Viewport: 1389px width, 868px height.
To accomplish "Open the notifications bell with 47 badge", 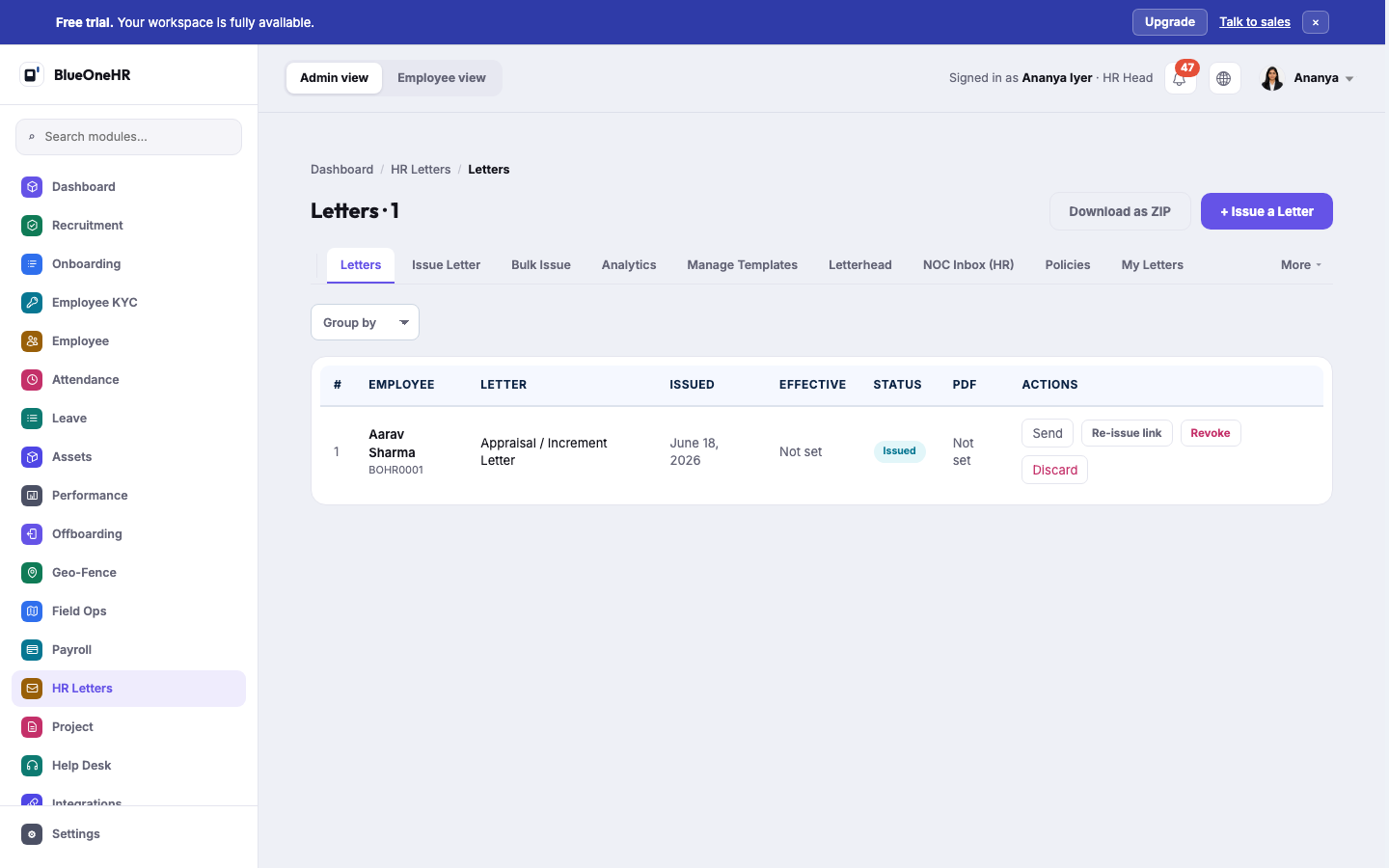I will [1181, 78].
